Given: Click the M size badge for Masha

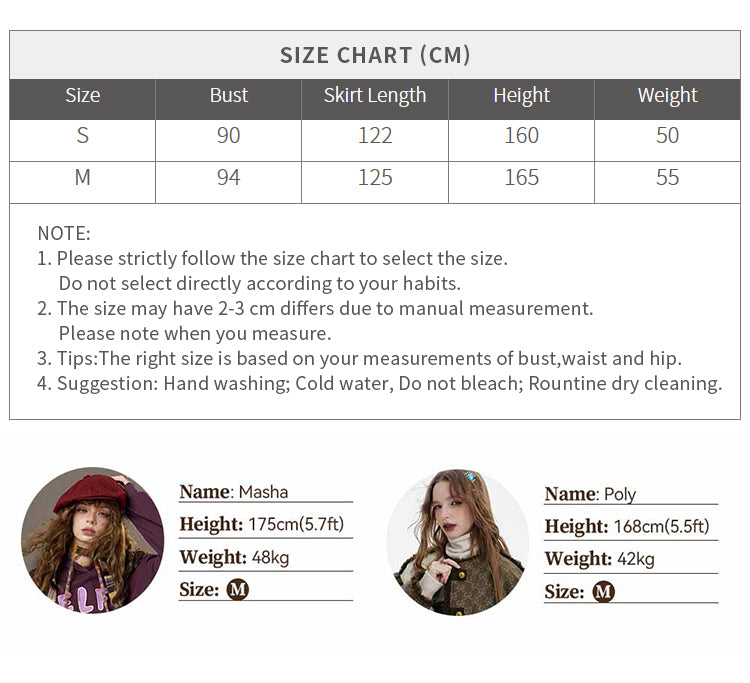Looking at the screenshot, I should pos(238,589).
